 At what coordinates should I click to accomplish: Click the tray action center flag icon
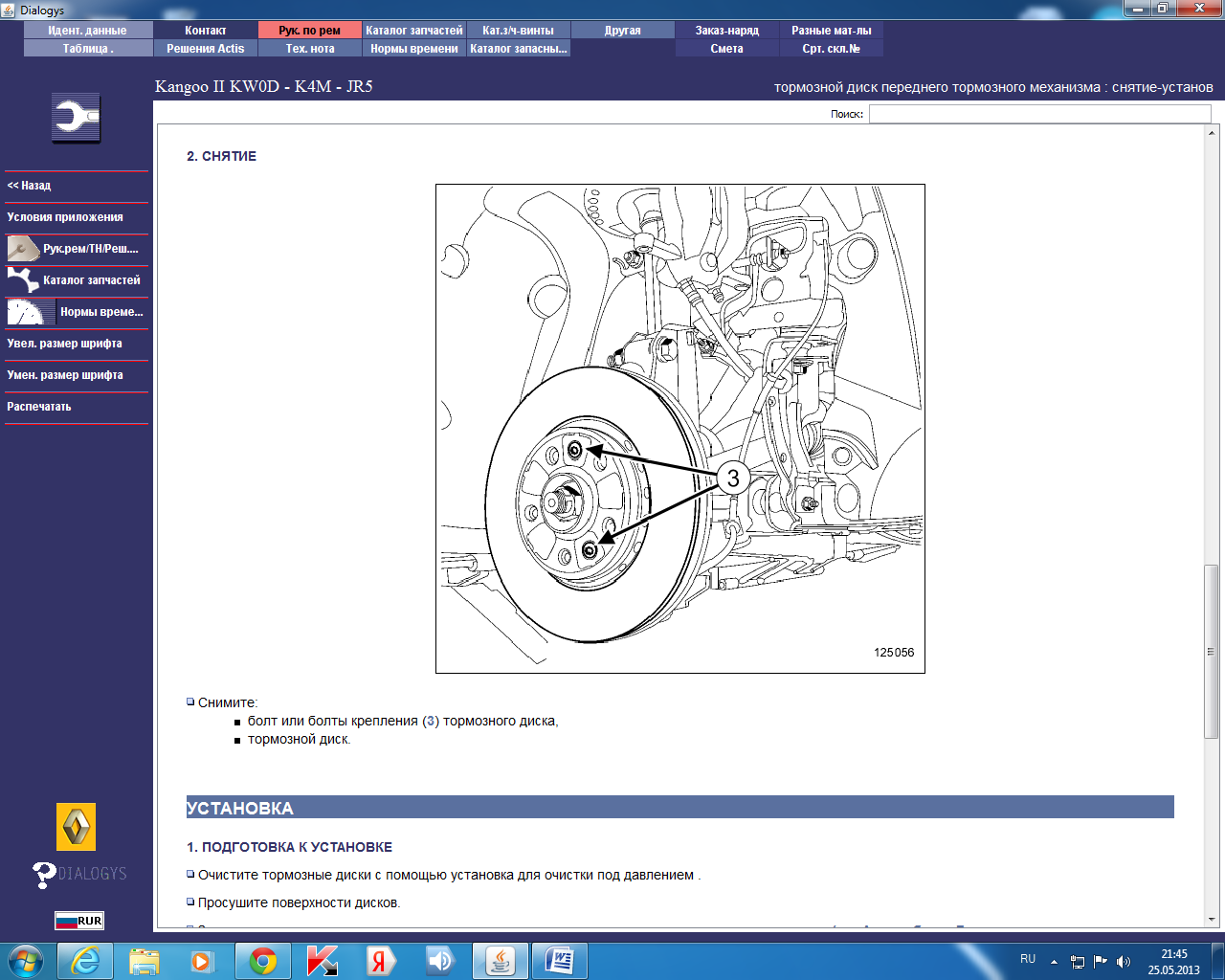click(1101, 962)
